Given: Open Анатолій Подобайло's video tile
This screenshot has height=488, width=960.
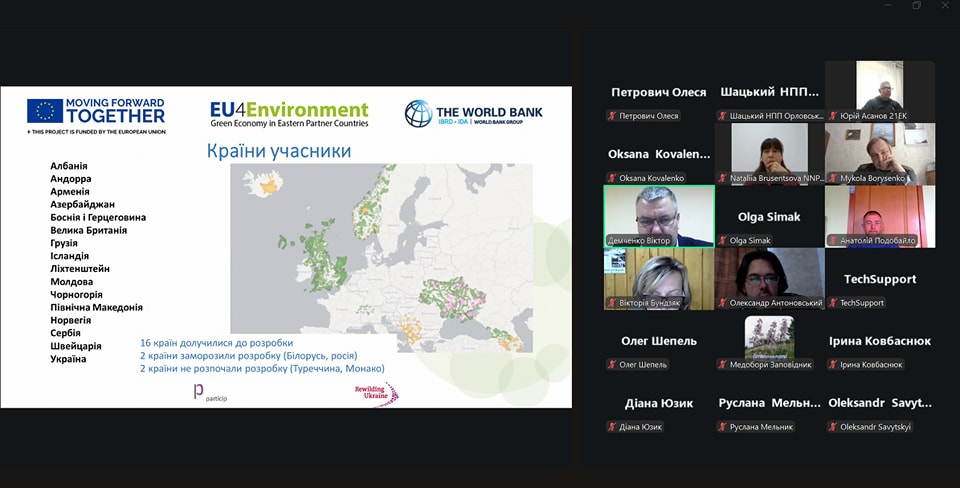Looking at the screenshot, I should (x=880, y=212).
